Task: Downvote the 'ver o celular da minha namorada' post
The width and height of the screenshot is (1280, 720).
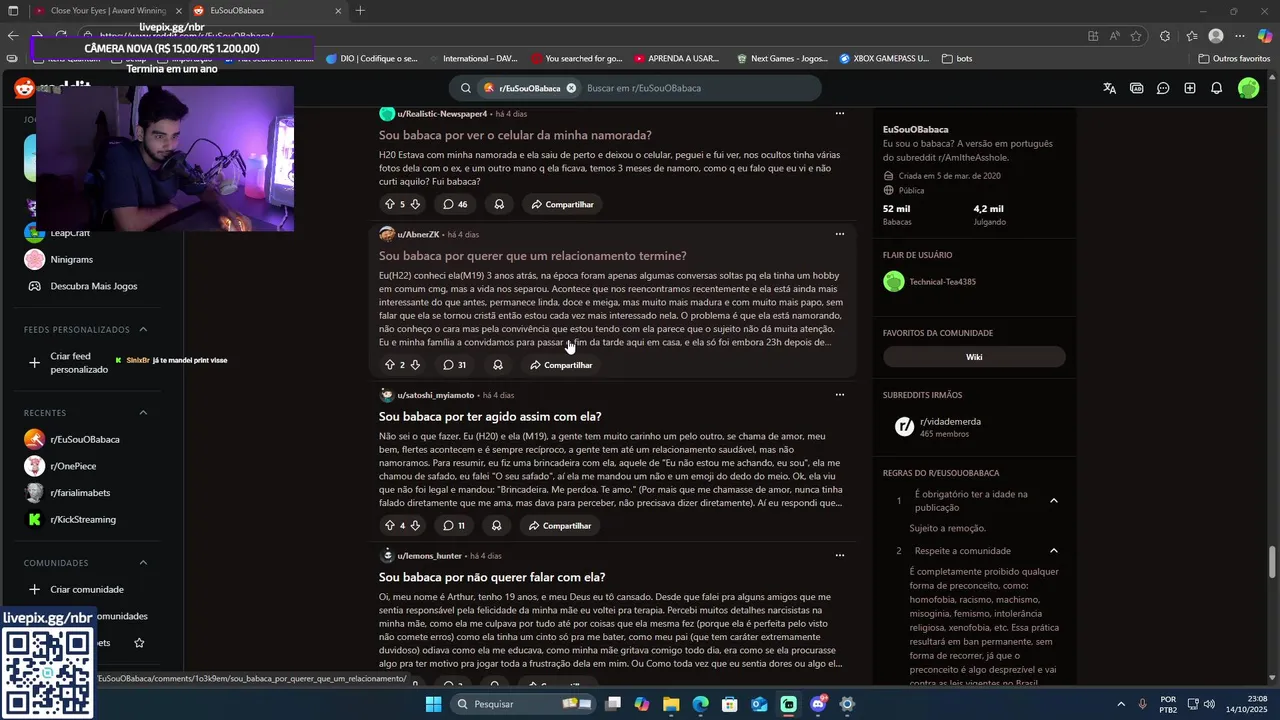Action: (415, 204)
